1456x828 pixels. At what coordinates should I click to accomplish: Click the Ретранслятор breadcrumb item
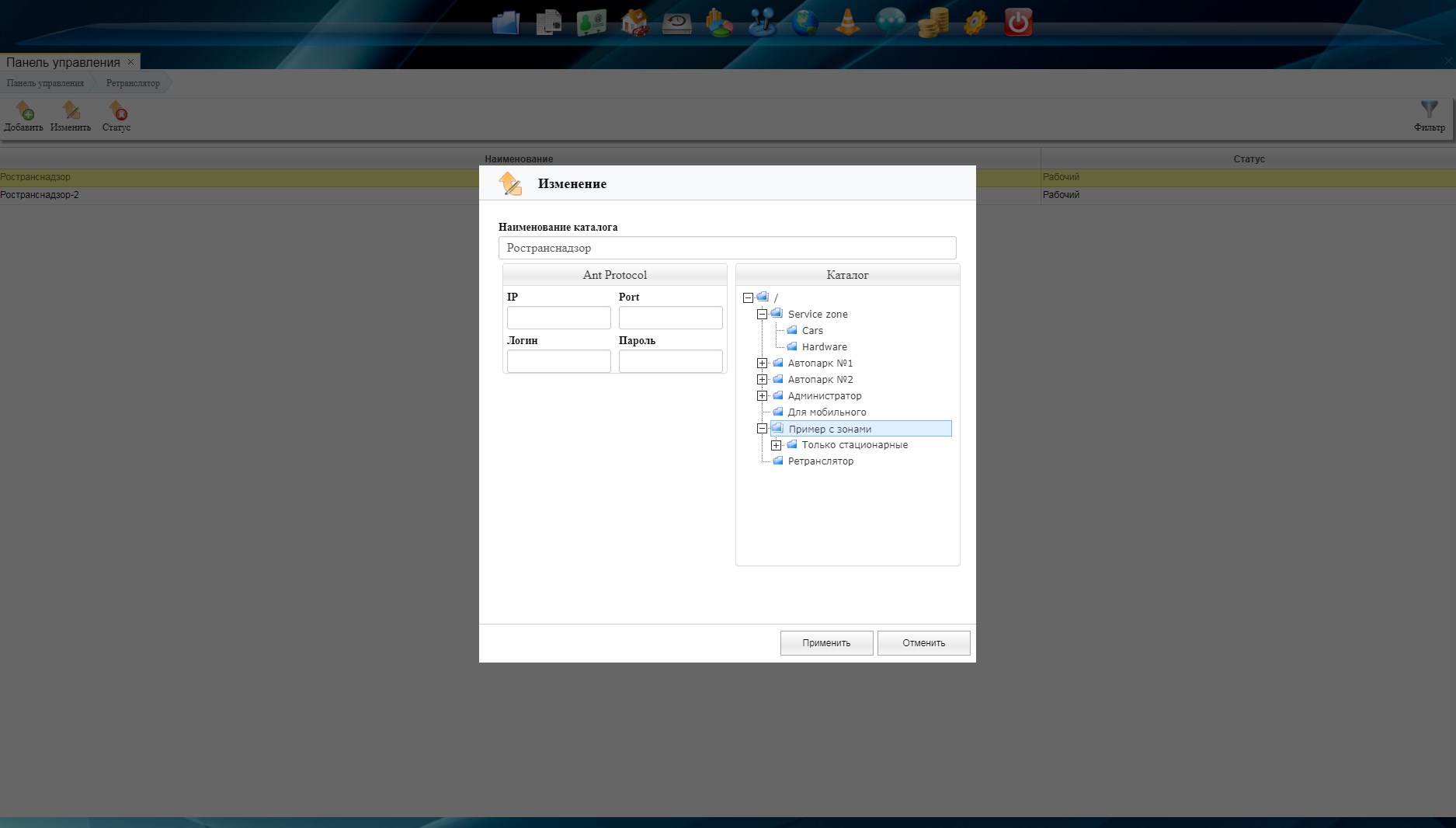tap(133, 83)
